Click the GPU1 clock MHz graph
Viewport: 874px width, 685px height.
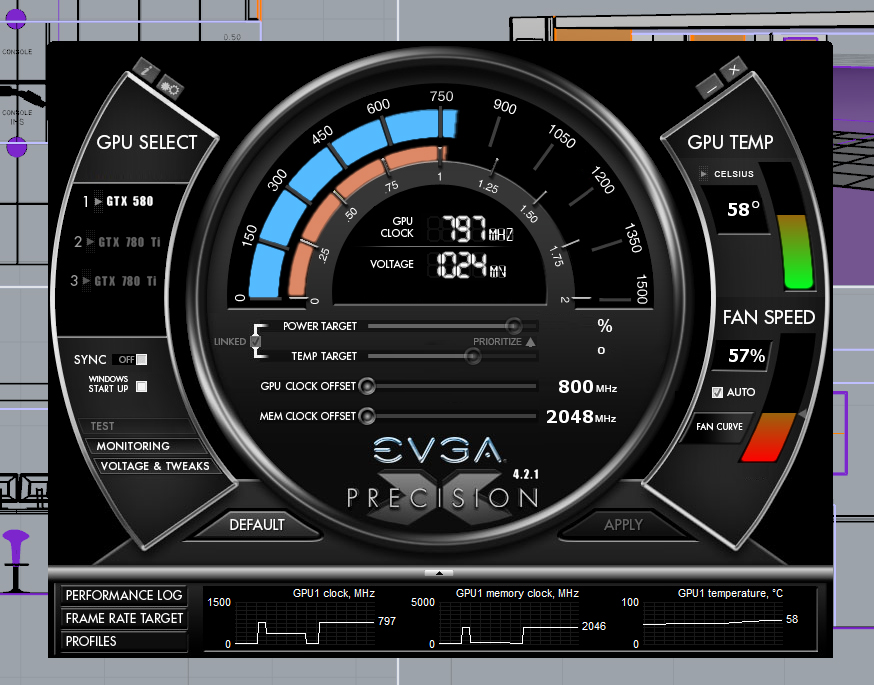(305, 623)
